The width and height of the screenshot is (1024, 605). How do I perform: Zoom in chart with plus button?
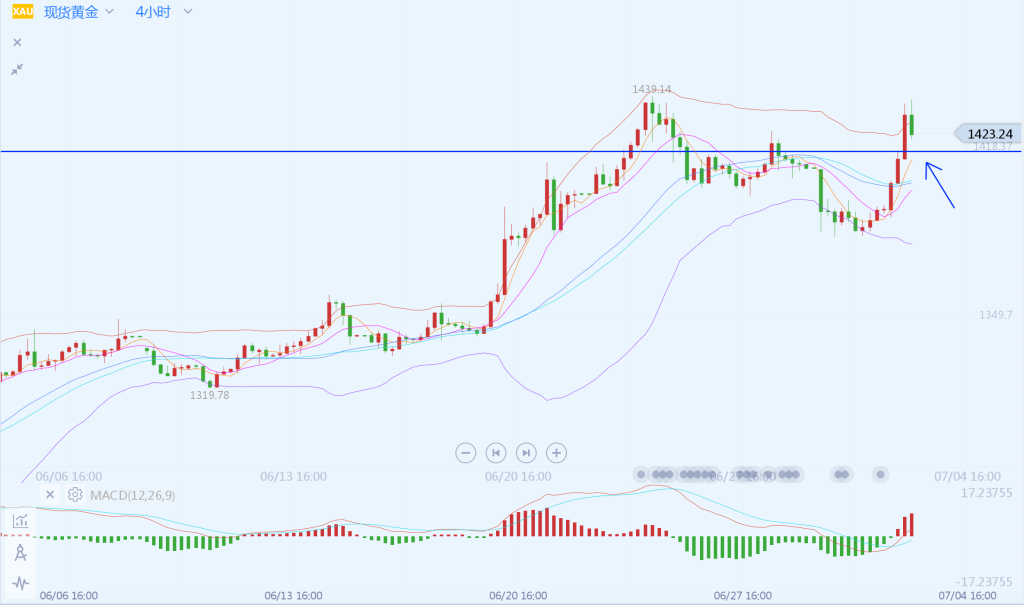556,452
